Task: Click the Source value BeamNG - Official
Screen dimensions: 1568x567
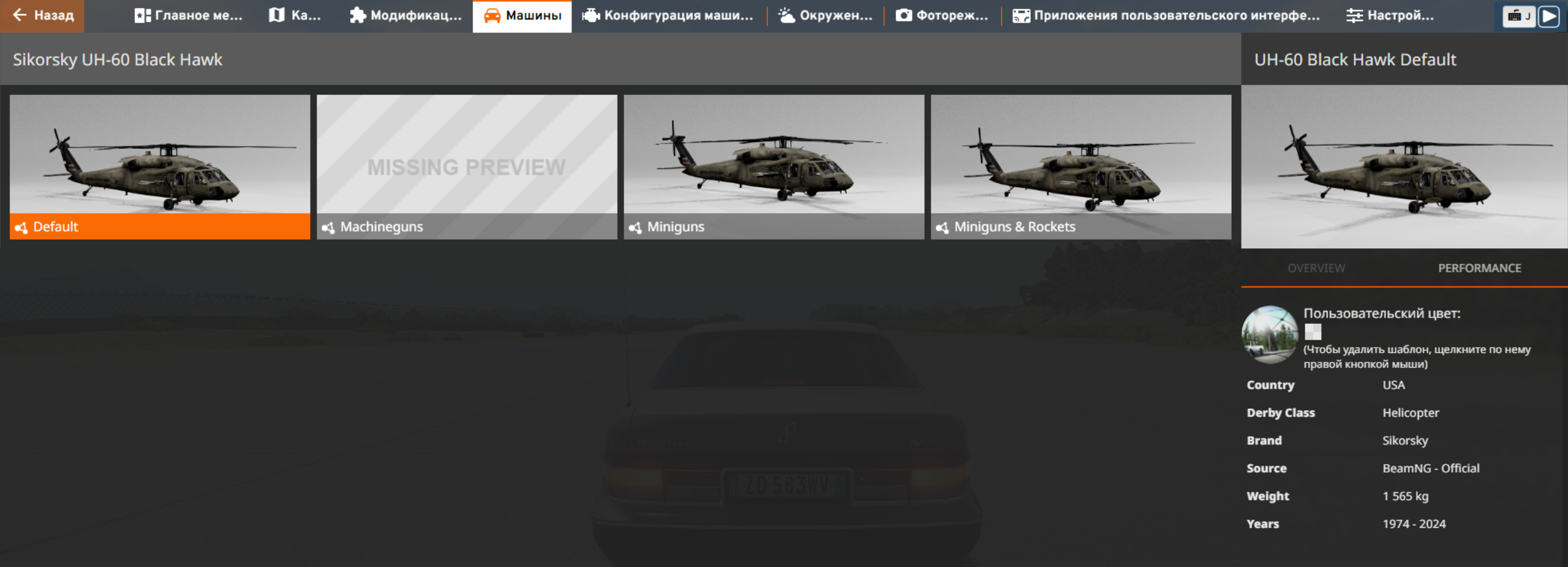Action: coord(1431,468)
